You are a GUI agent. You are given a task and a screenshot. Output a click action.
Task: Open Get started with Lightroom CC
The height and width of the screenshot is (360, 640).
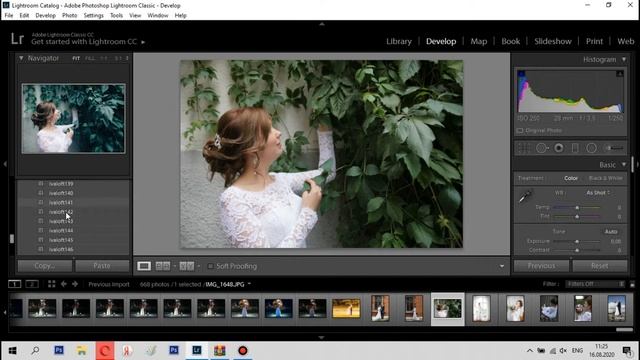click(84, 42)
